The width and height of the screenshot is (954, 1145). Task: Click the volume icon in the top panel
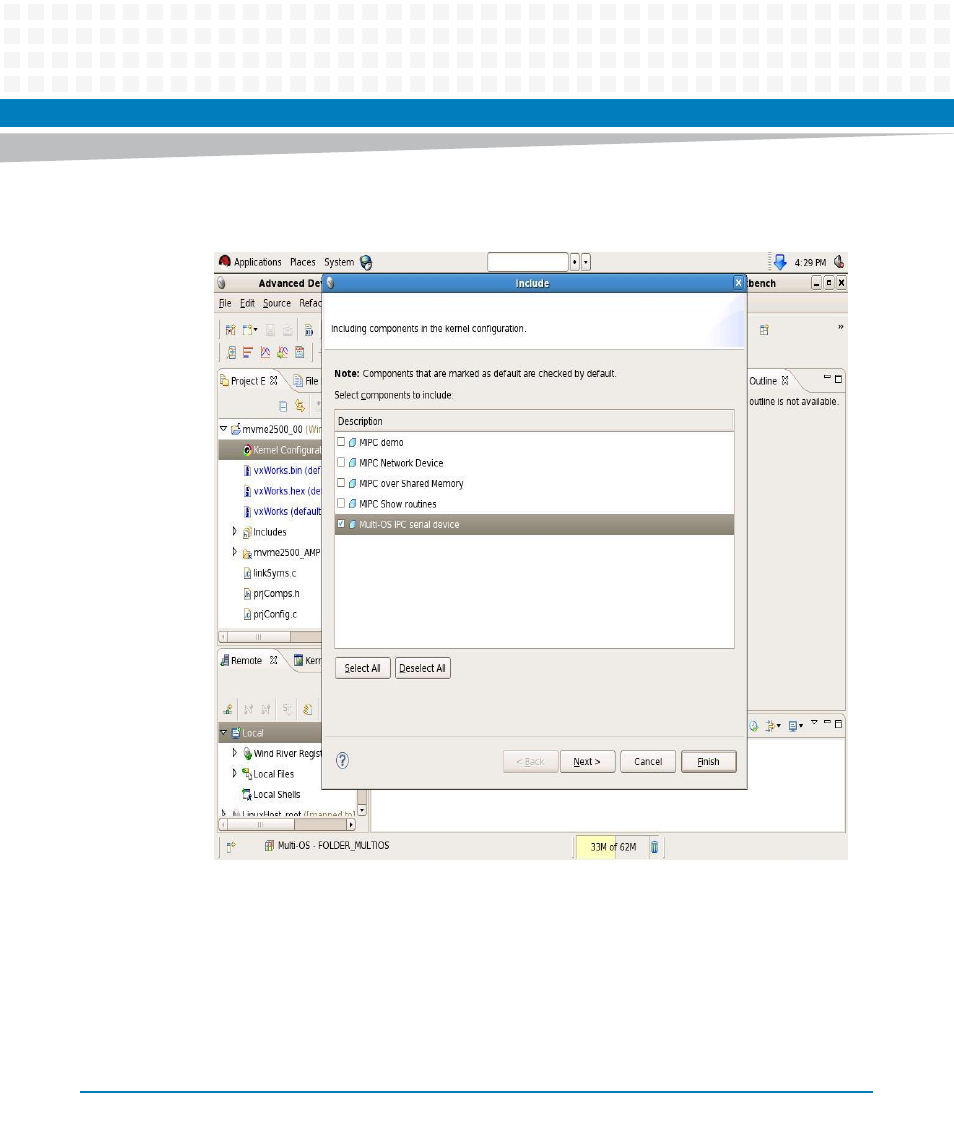tap(839, 262)
